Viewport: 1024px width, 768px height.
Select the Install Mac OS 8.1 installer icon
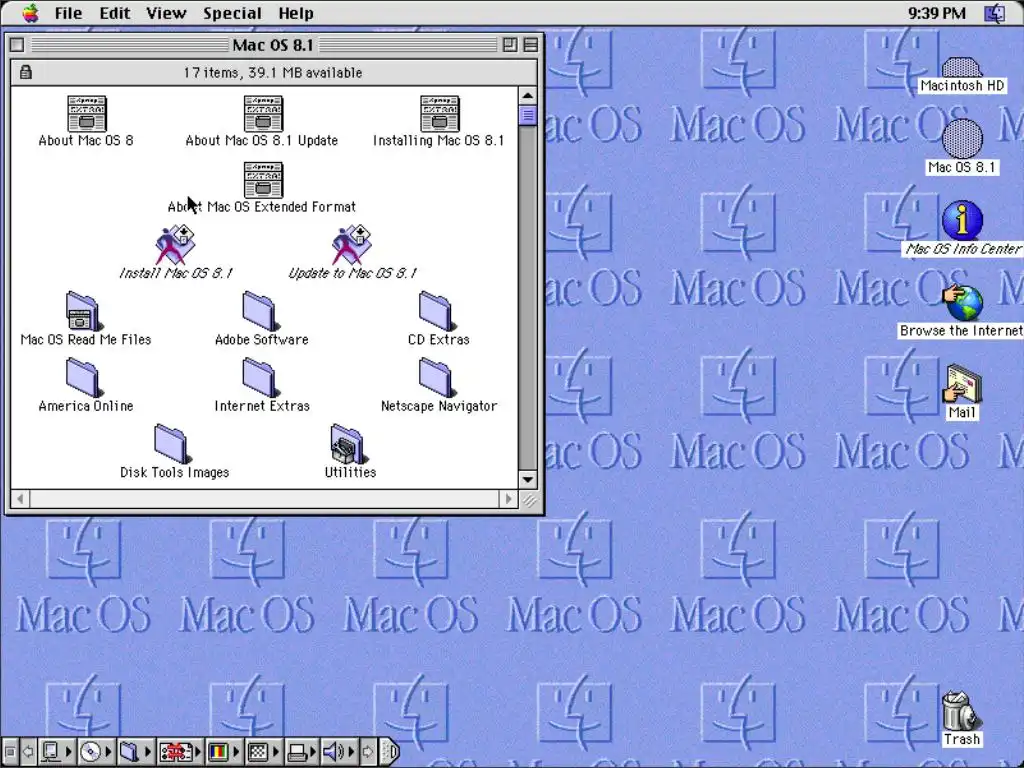coord(175,245)
